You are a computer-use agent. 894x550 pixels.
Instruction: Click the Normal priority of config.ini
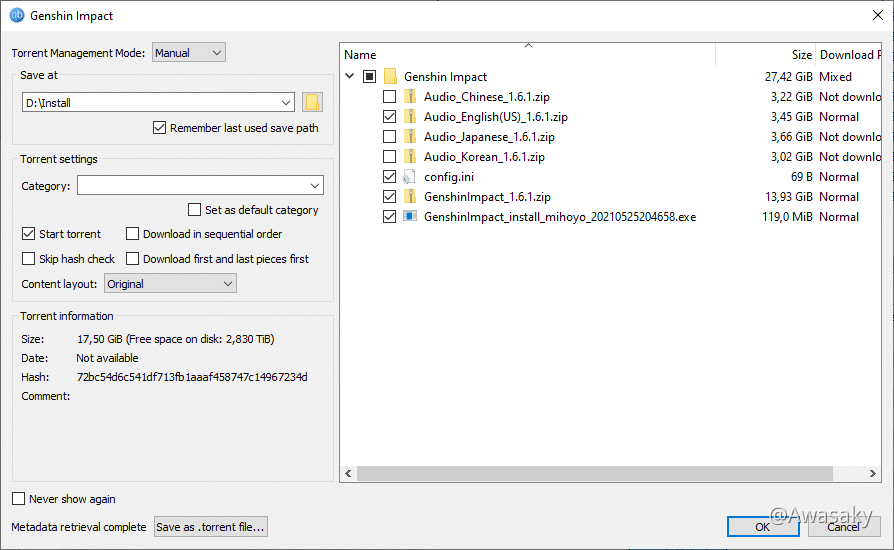[x=839, y=177]
